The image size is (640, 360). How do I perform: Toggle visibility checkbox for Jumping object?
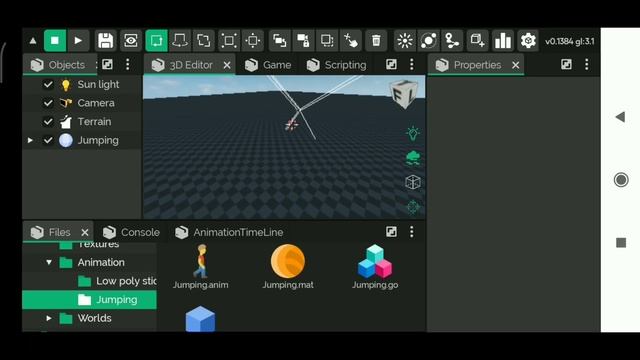[48, 140]
